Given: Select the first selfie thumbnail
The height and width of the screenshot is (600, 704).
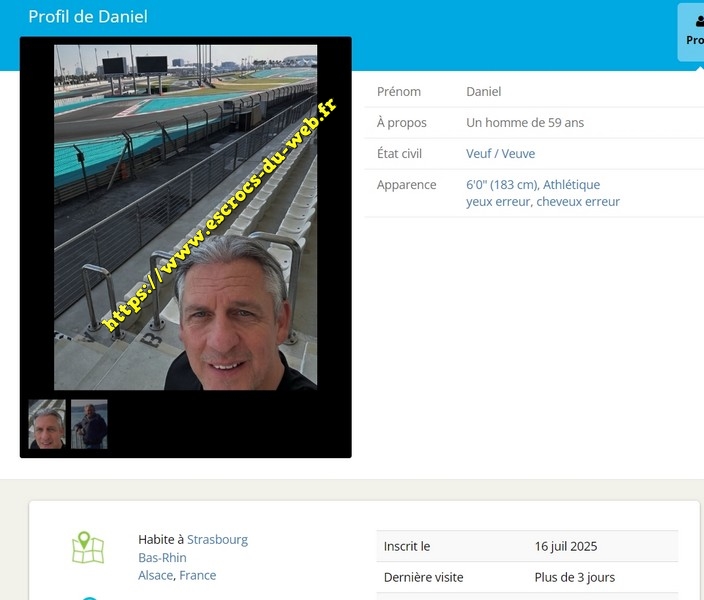Looking at the screenshot, I should 47,424.
